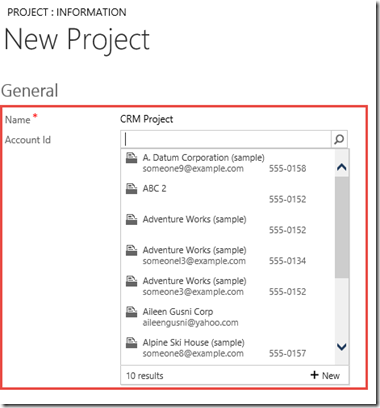Click the General section heading

30,91
